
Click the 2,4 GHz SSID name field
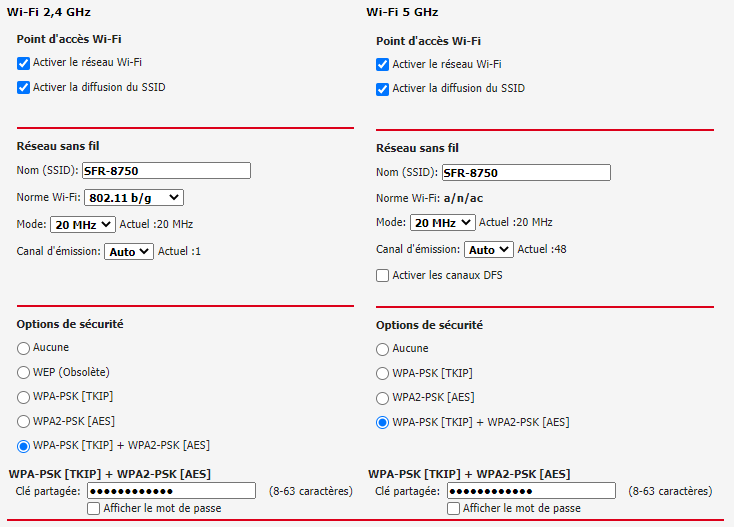166,171
